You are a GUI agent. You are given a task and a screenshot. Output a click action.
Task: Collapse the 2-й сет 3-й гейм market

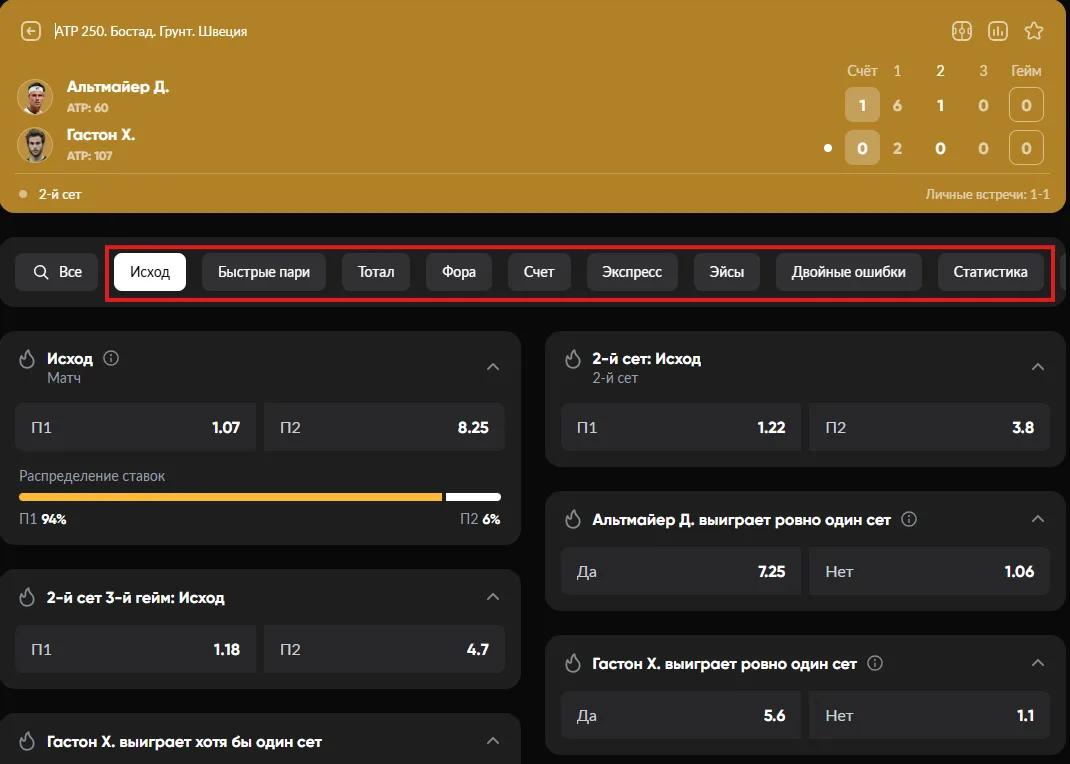tap(493, 597)
